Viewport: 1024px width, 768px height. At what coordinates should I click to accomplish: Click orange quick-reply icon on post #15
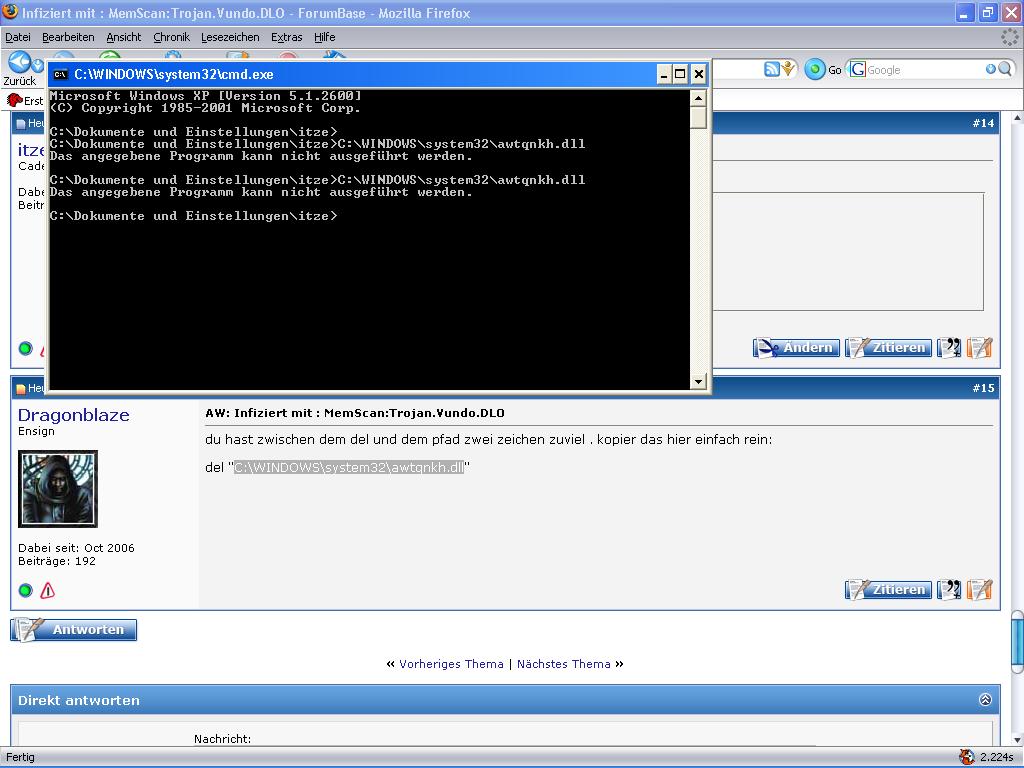980,590
